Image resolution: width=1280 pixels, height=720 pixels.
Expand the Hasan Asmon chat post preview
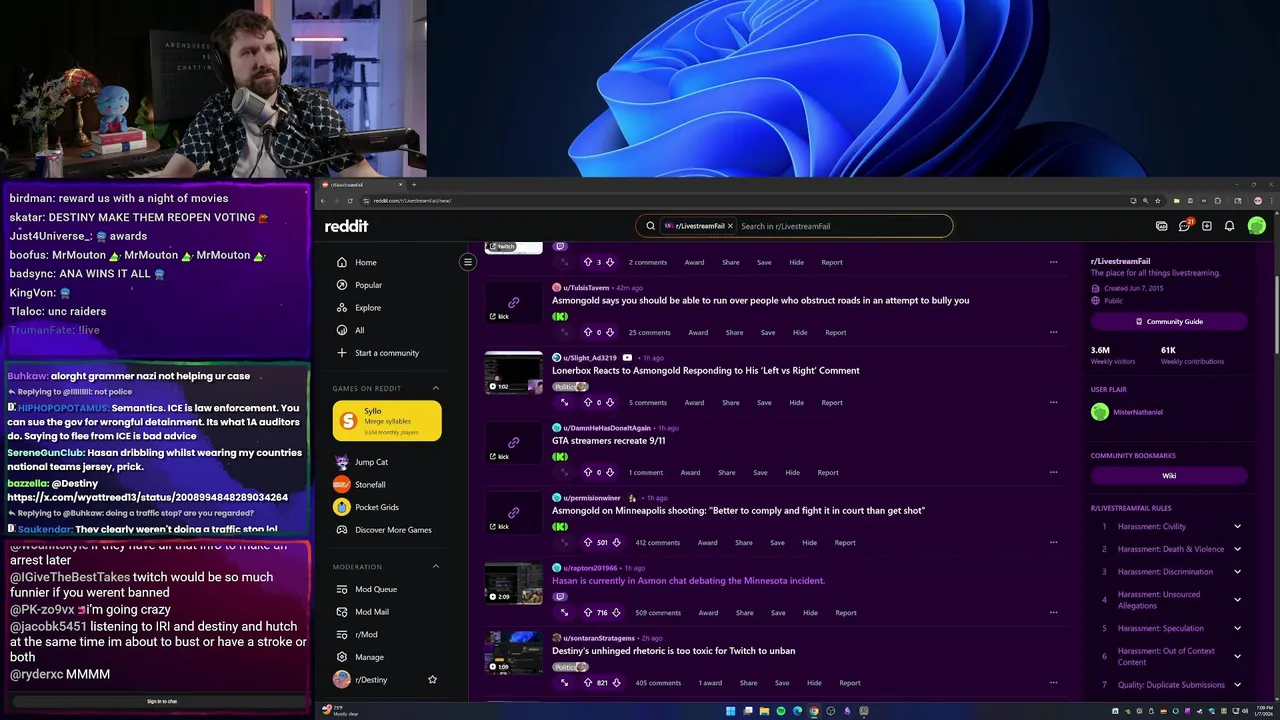564,613
